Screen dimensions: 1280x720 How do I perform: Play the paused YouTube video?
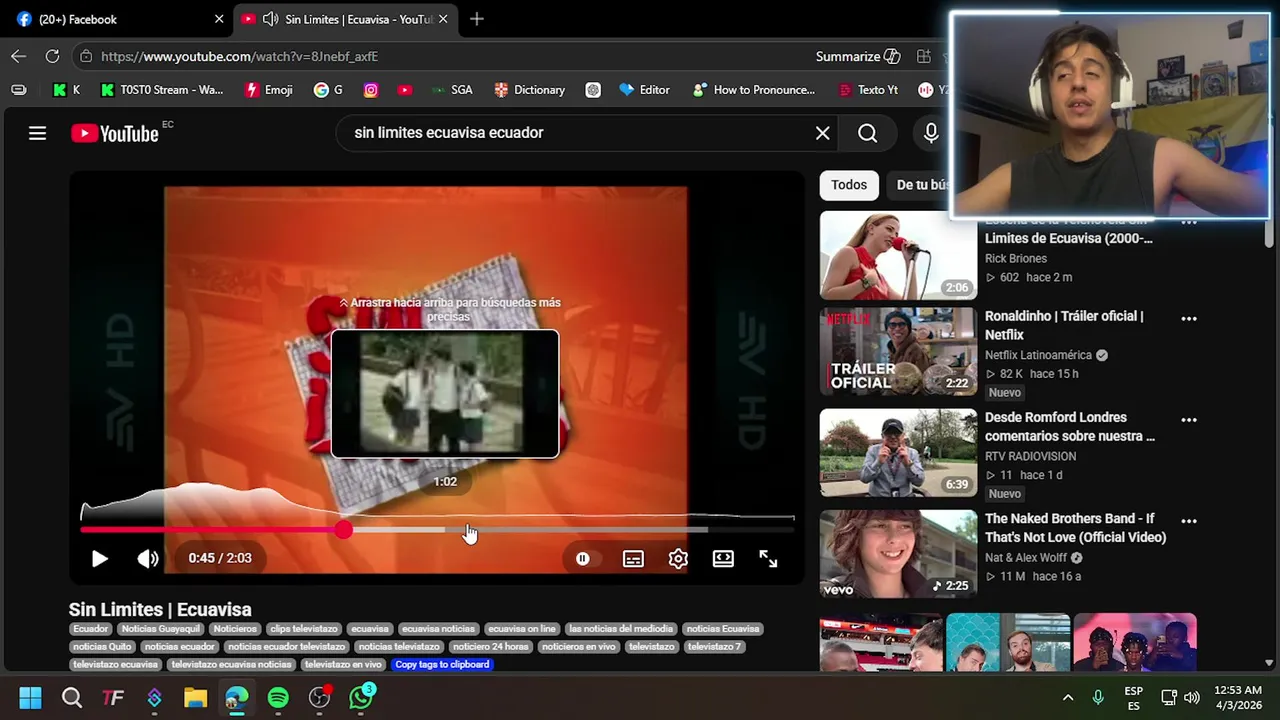click(x=99, y=559)
